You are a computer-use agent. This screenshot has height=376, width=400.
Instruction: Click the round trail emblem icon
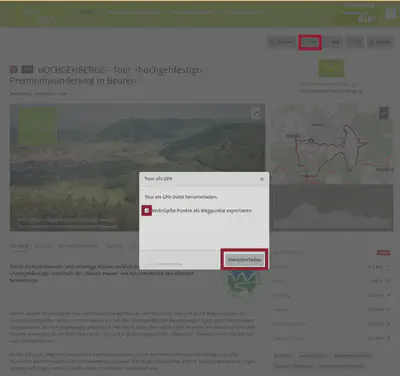(244, 281)
